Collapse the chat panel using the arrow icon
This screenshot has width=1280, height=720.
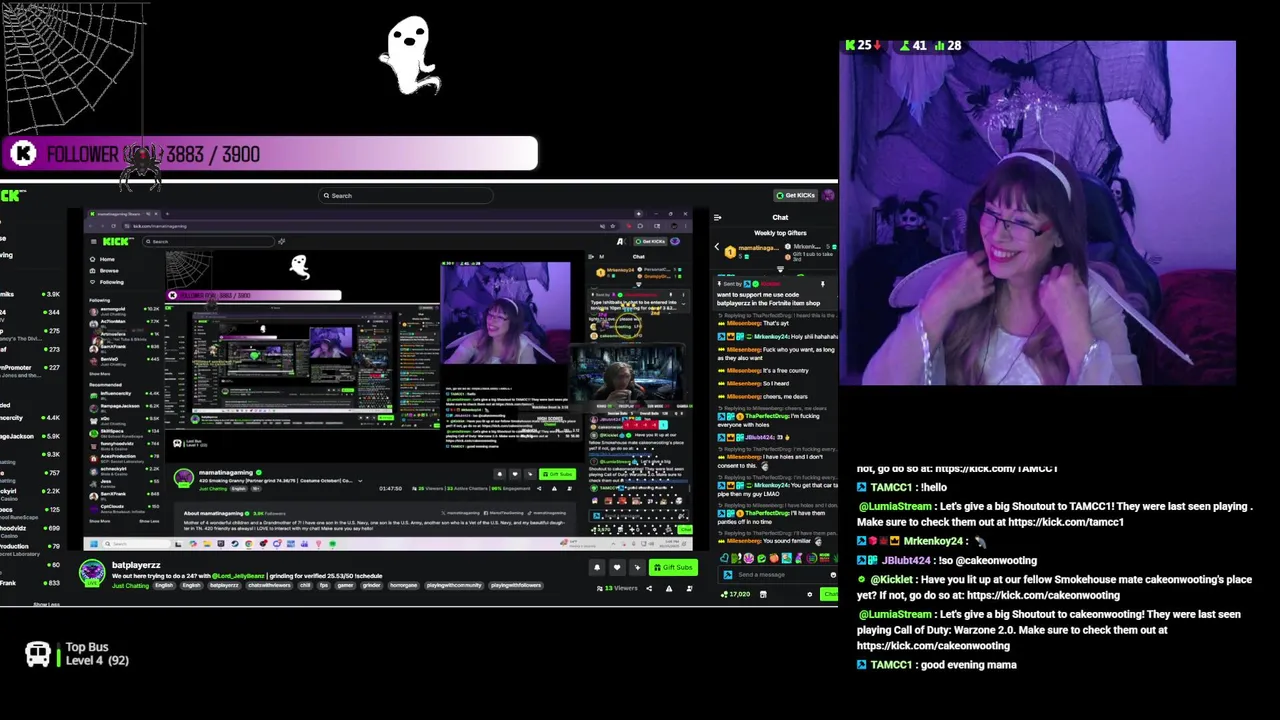[x=718, y=217]
